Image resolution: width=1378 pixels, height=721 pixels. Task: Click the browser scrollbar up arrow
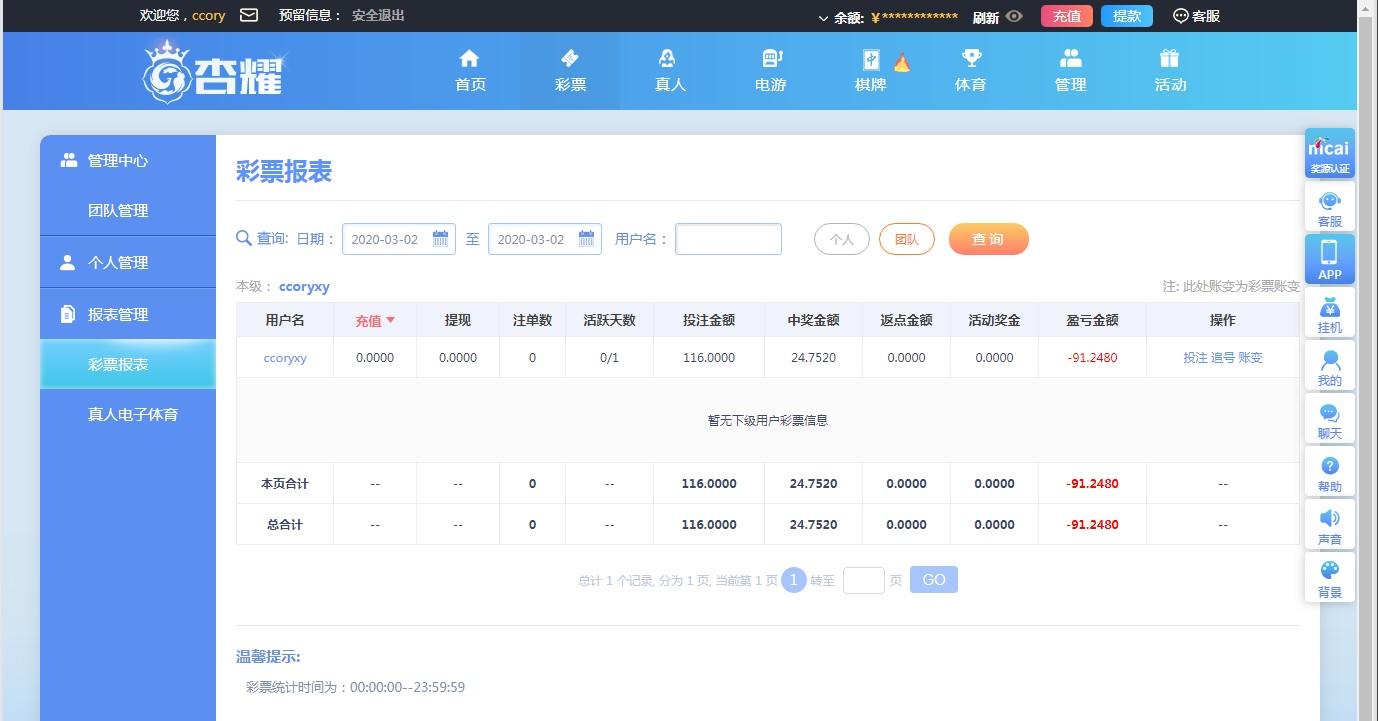[1367, 9]
